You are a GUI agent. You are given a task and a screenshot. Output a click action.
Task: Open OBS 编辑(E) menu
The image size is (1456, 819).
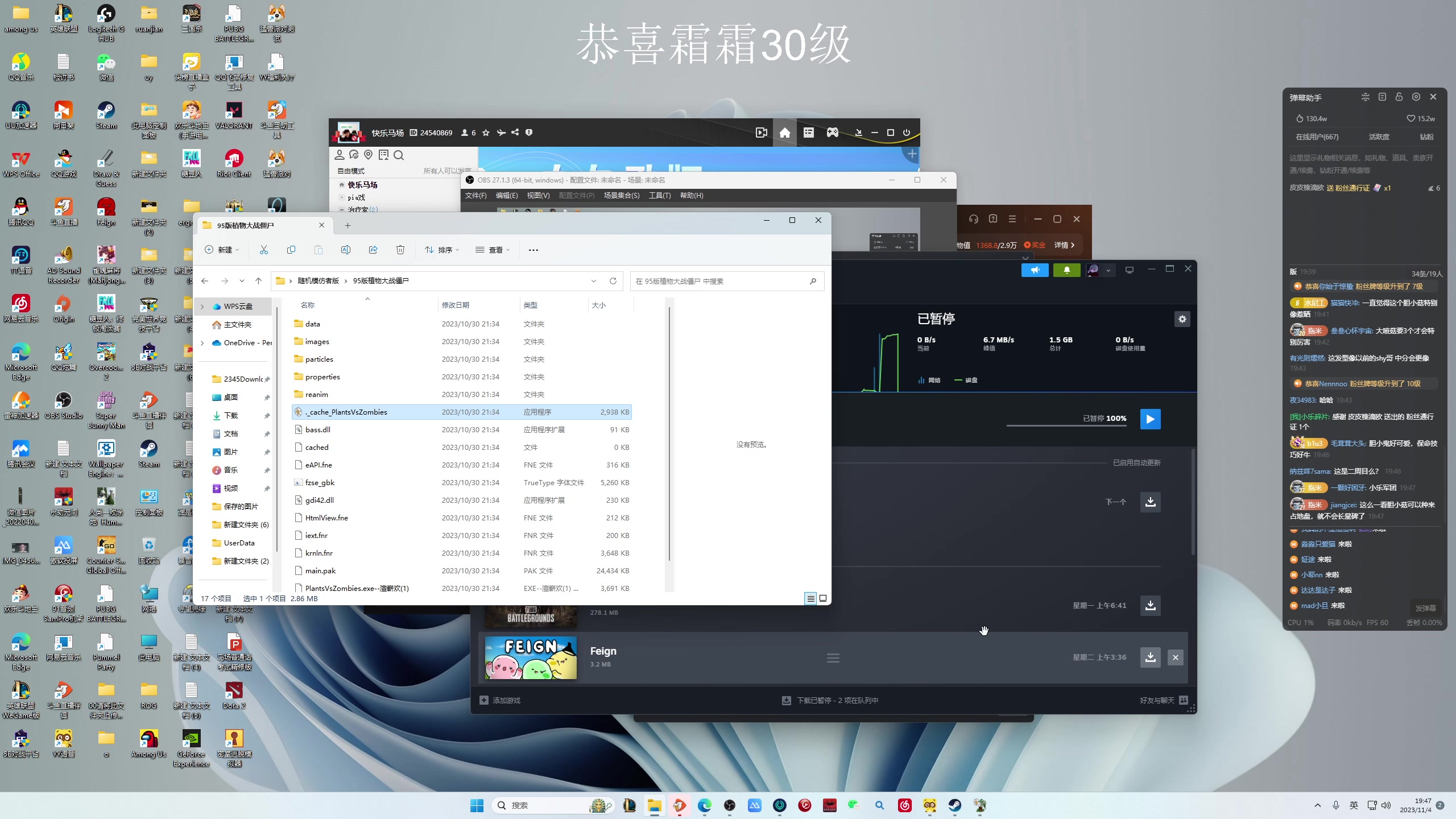pyautogui.click(x=507, y=196)
